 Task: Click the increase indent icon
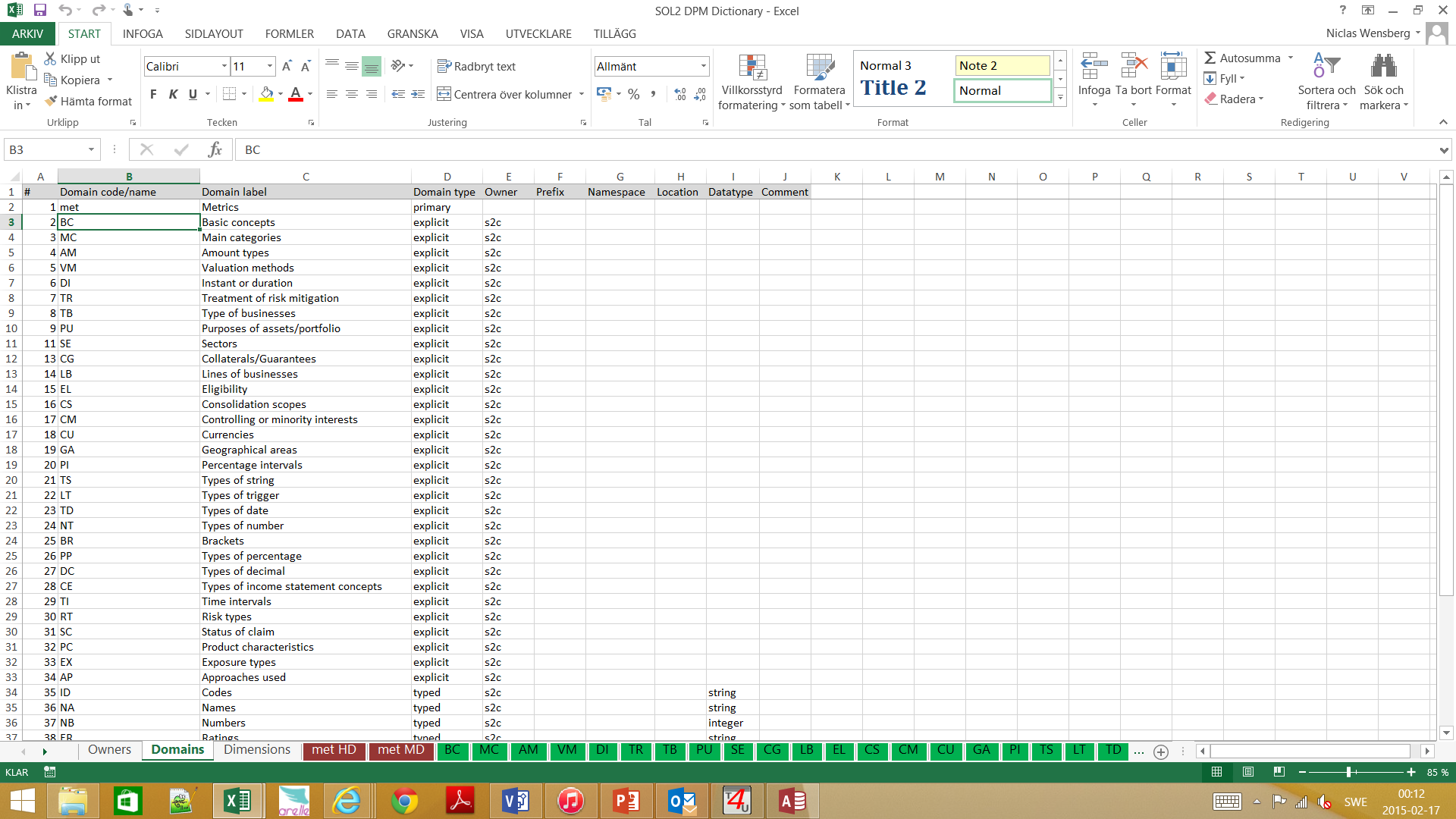point(418,94)
